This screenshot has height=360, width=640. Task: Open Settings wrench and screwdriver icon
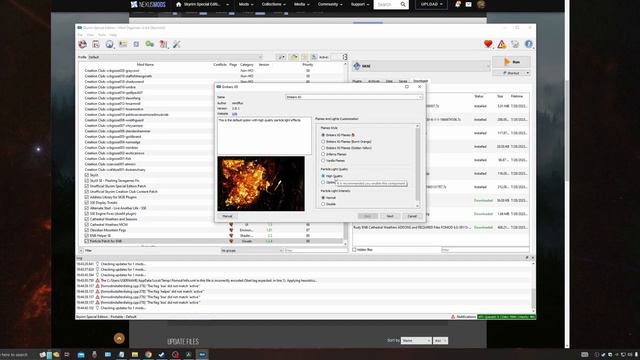pyautogui.click(x=177, y=44)
